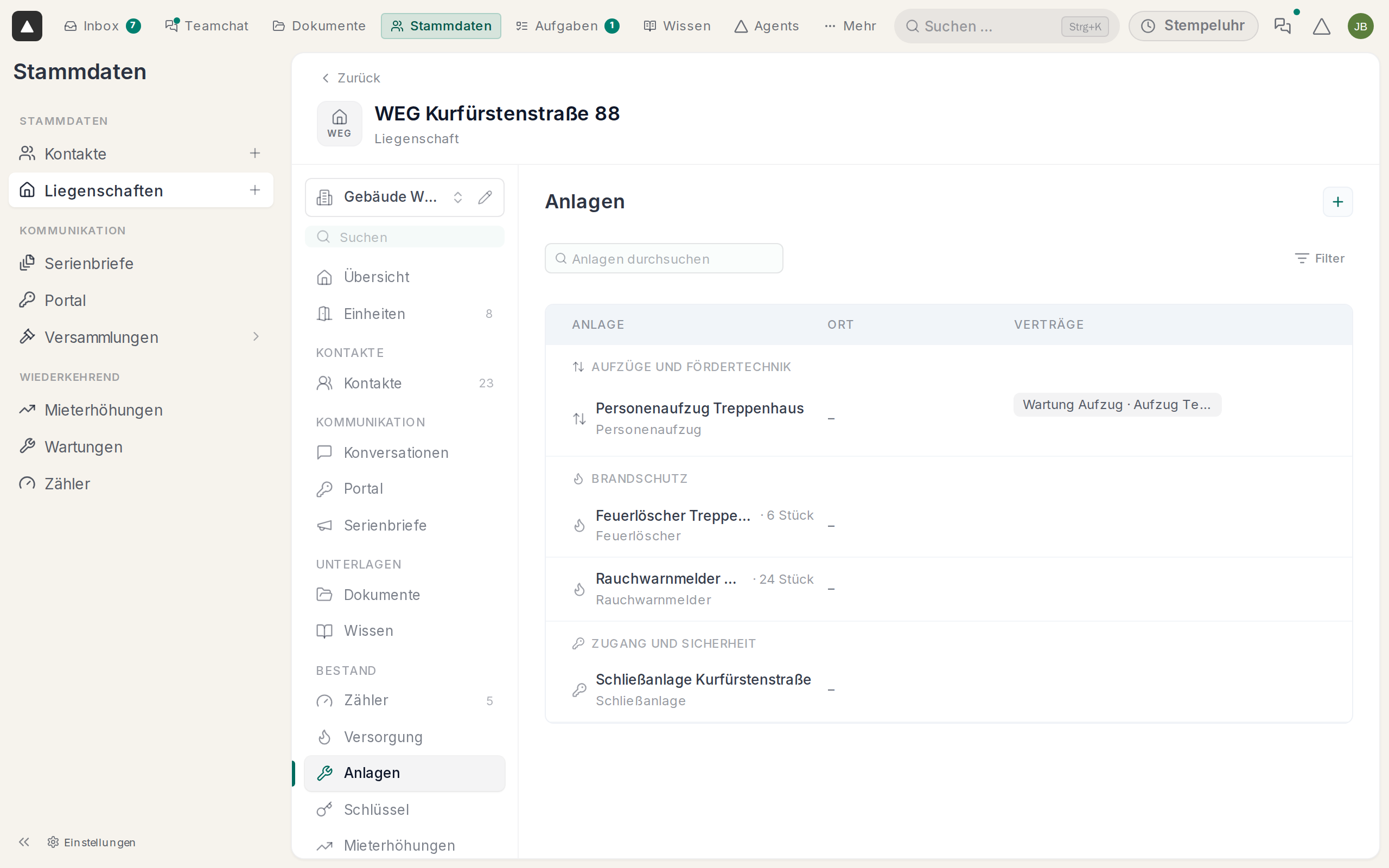Go back using Zurück link
The width and height of the screenshot is (1389, 868).
coord(351,78)
